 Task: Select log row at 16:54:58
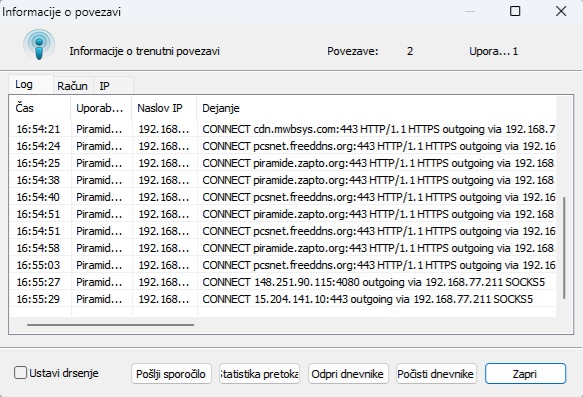click(x=283, y=248)
